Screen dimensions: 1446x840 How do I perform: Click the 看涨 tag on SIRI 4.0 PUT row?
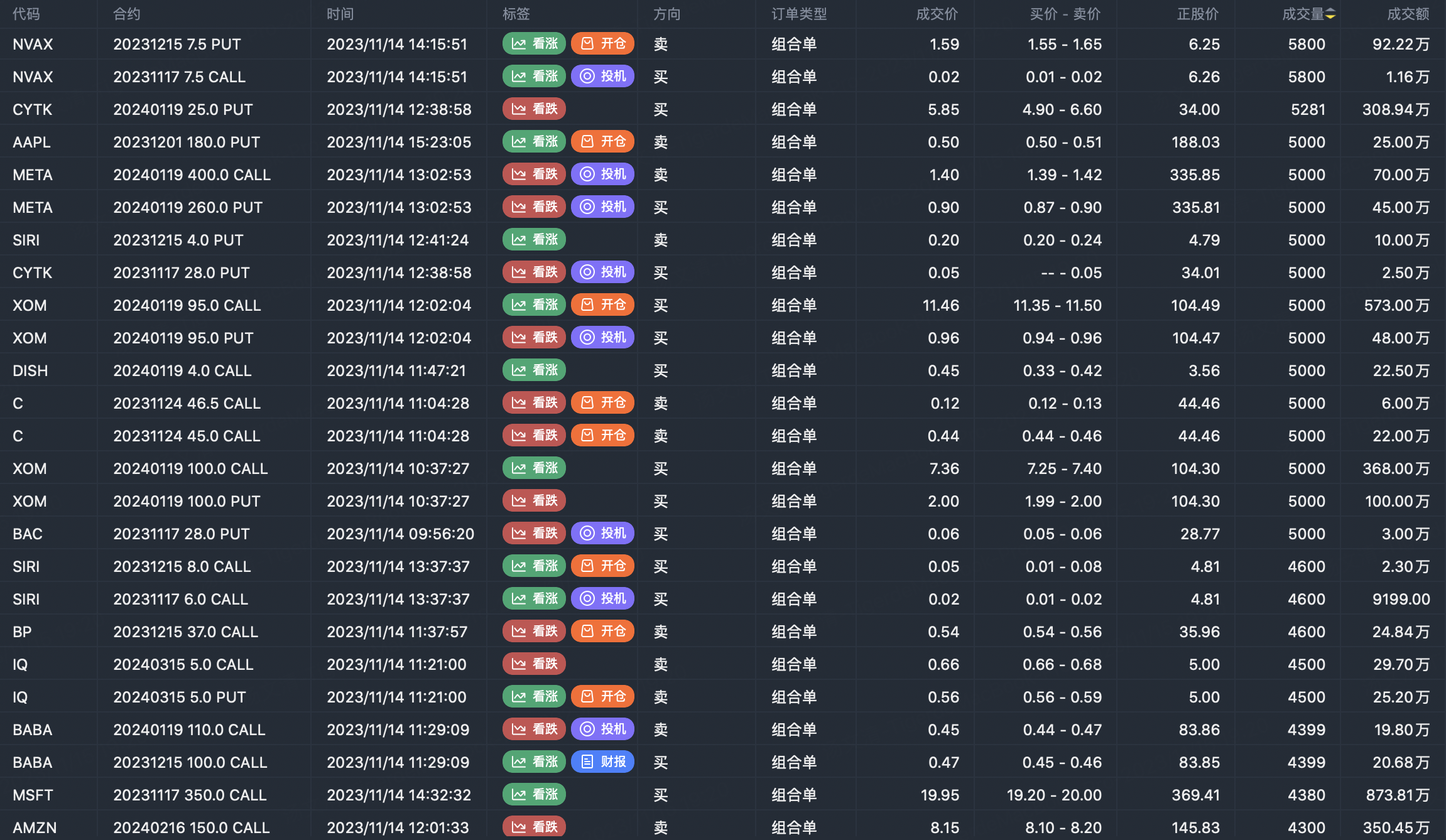(535, 239)
